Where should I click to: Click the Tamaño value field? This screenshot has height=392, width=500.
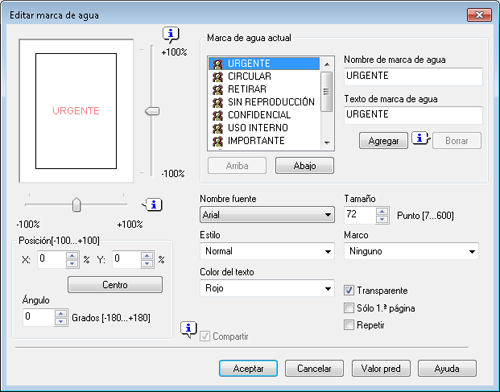coord(360,215)
